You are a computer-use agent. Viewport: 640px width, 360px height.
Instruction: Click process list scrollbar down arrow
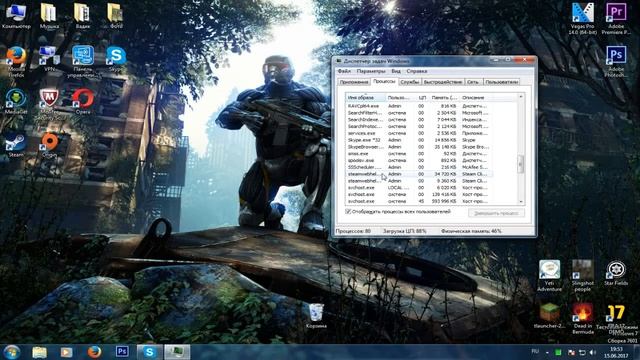[x=521, y=202]
